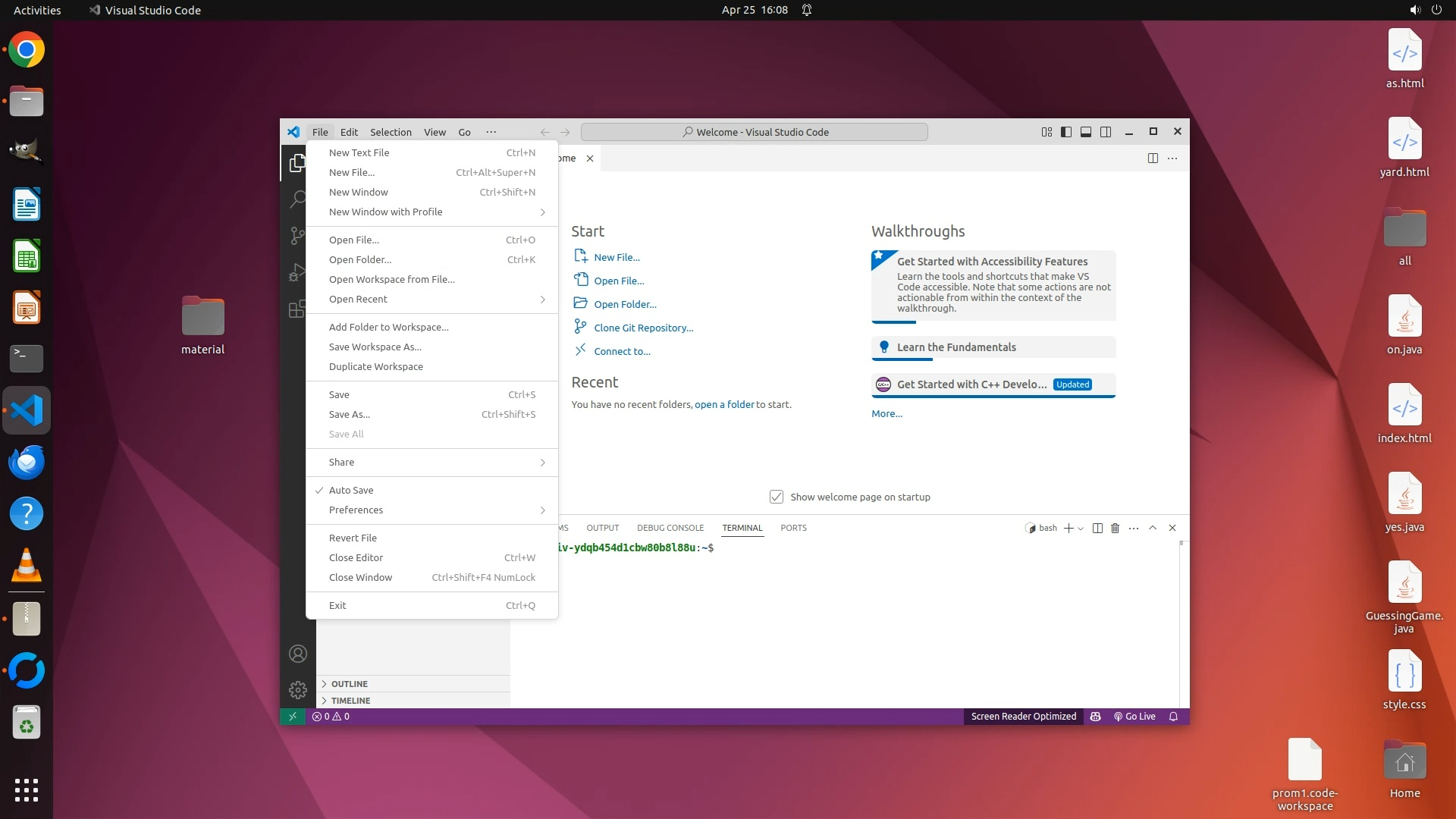Split the editor to the right
Image resolution: width=1456 pixels, height=819 pixels.
[x=1152, y=158]
